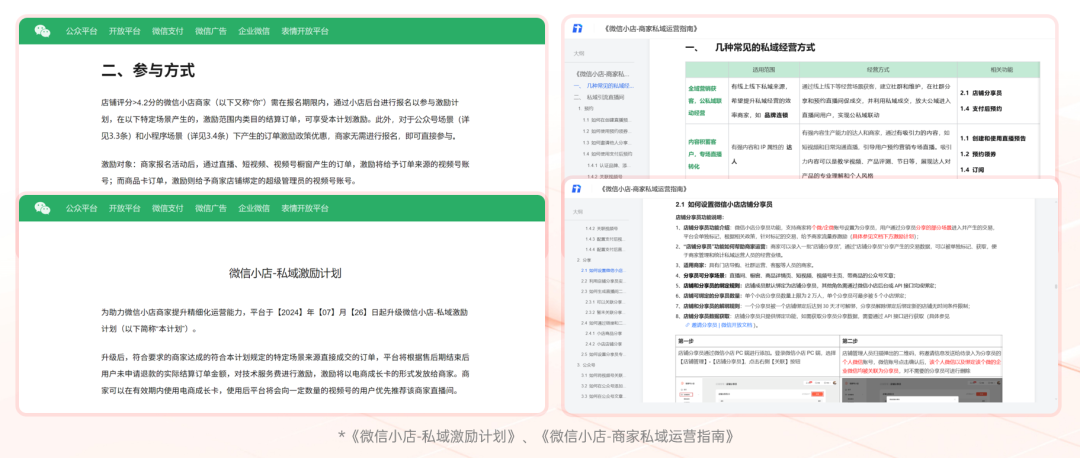Select 表情开放平台 in the top navigation bar

(x=305, y=31)
